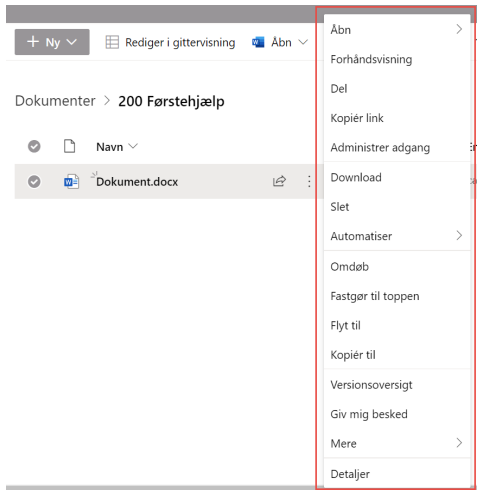Select Download from the context menu
The width and height of the screenshot is (481, 495).
397,177
